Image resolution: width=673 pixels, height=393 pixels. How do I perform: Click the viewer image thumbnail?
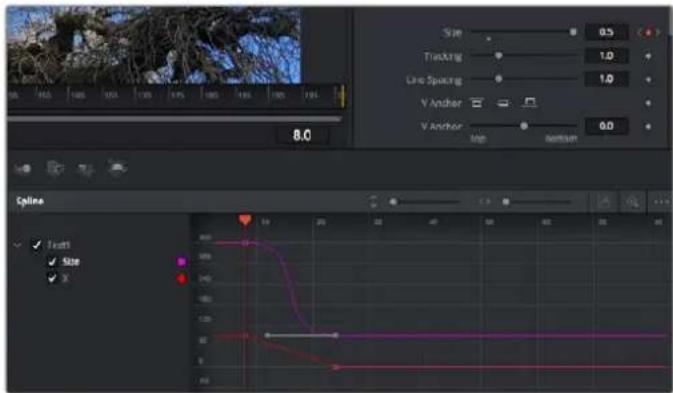[154, 45]
